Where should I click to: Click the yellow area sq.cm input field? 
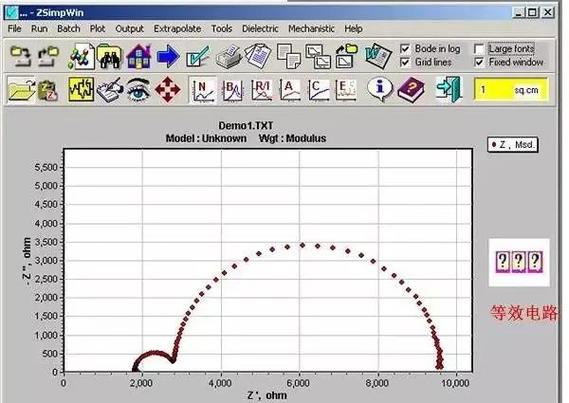pyautogui.click(x=511, y=90)
